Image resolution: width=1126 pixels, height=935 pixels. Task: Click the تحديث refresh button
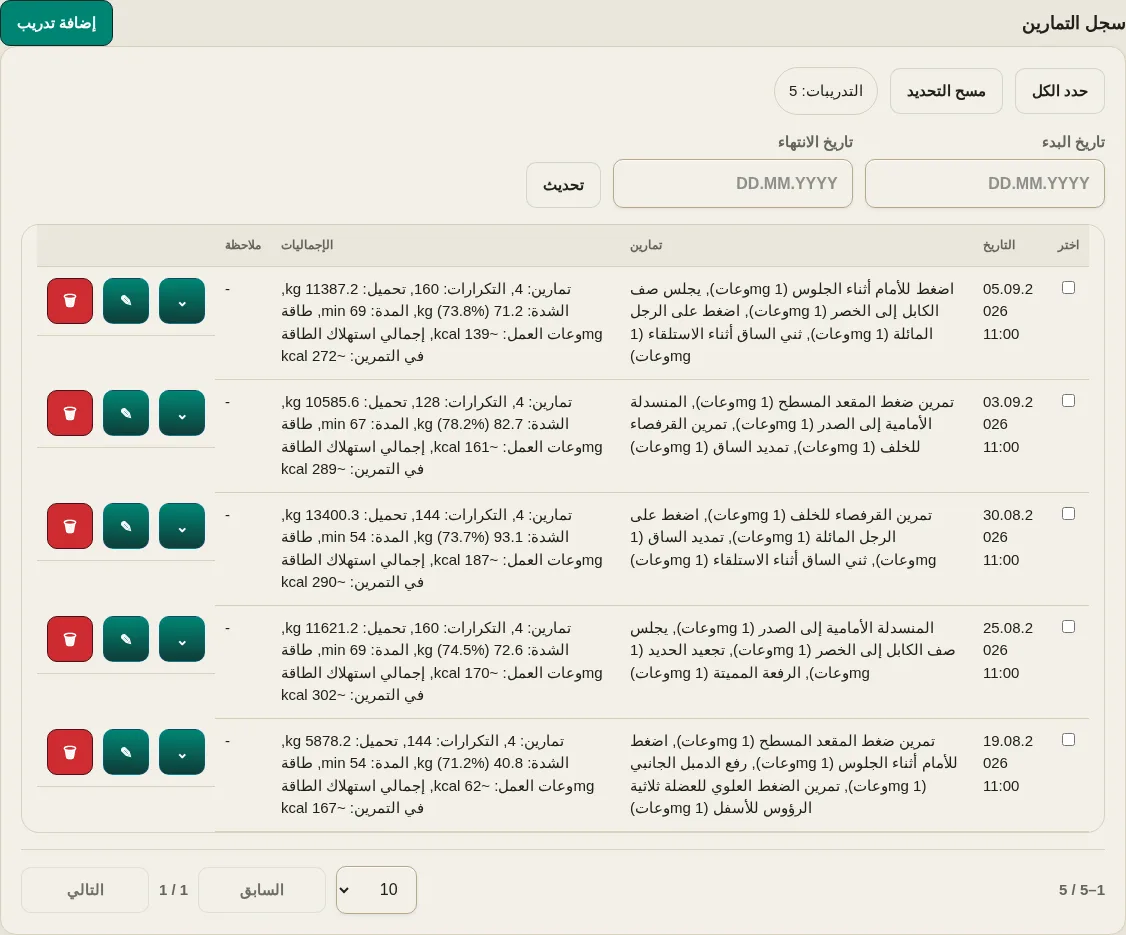(563, 185)
